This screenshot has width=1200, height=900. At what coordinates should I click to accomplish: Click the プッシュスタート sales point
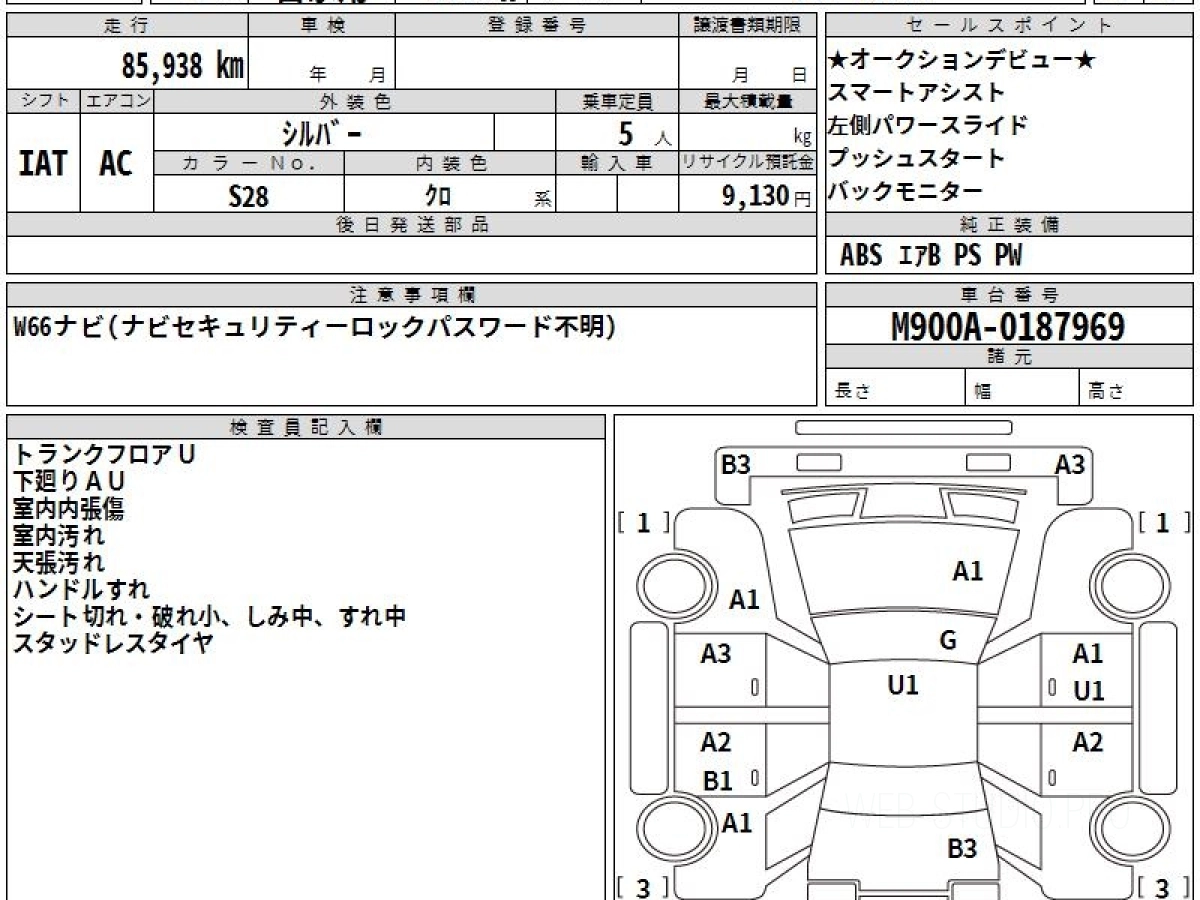(x=917, y=158)
